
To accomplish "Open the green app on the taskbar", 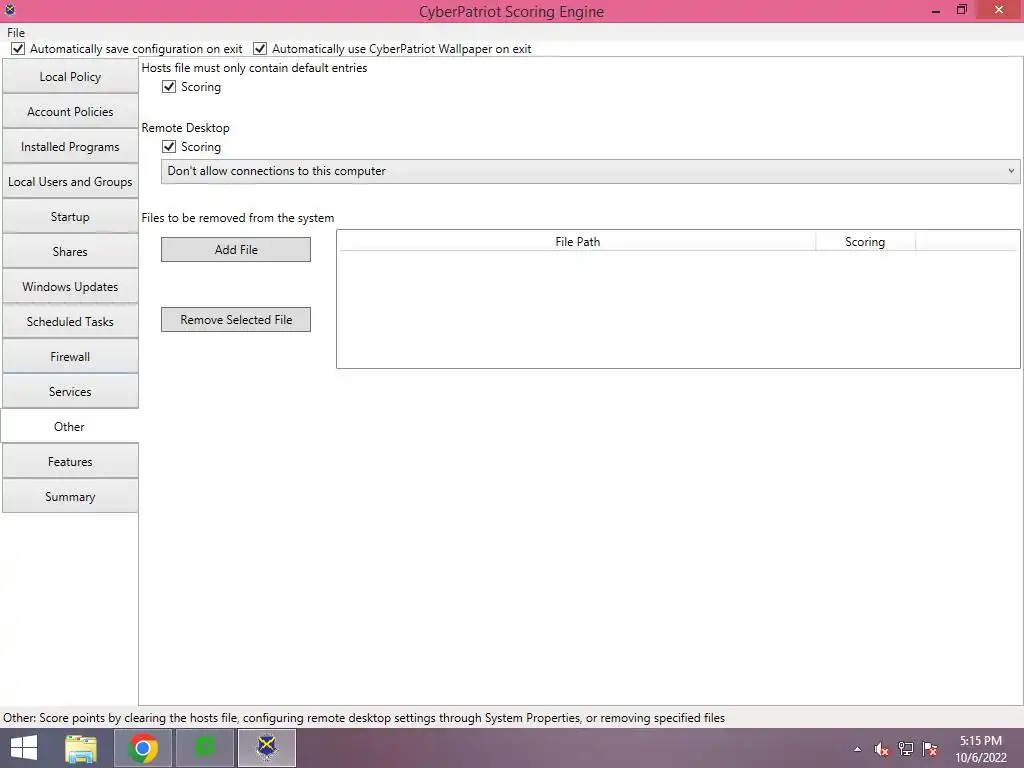I will click(205, 748).
